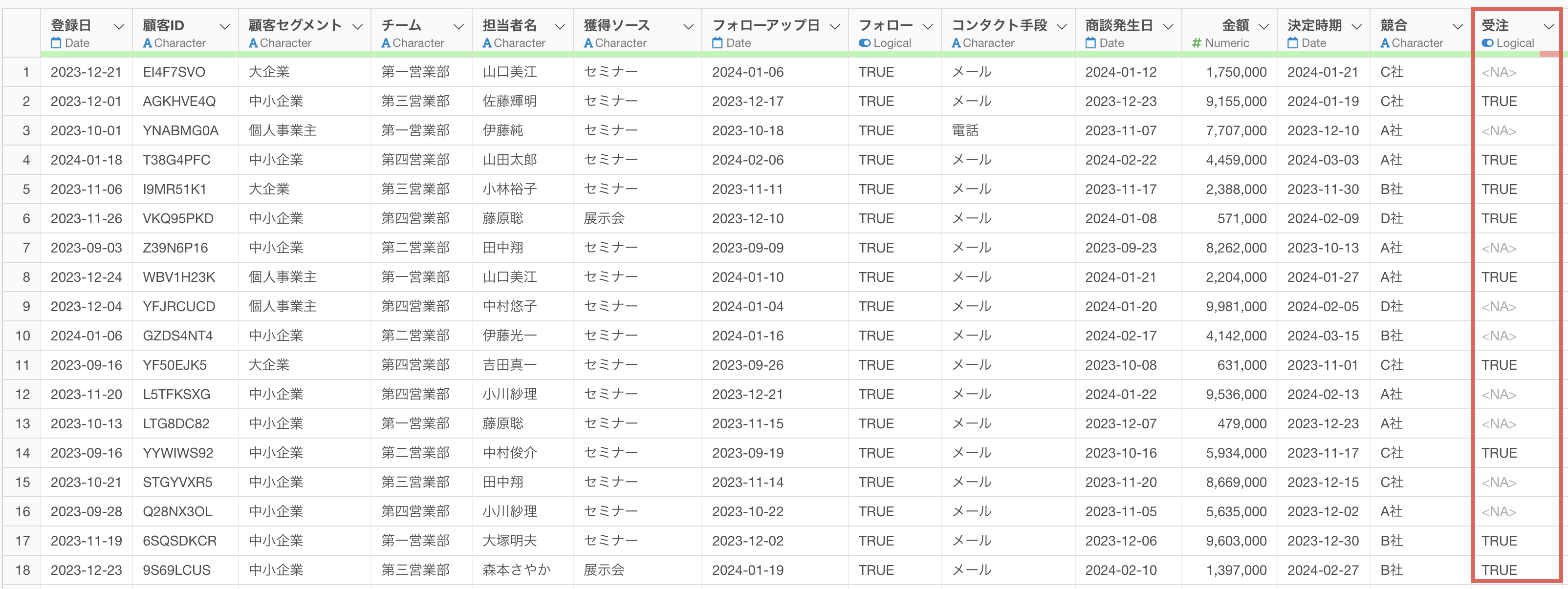Click the Character type icon under チーム
Screen dimensions: 1568x589
click(386, 43)
